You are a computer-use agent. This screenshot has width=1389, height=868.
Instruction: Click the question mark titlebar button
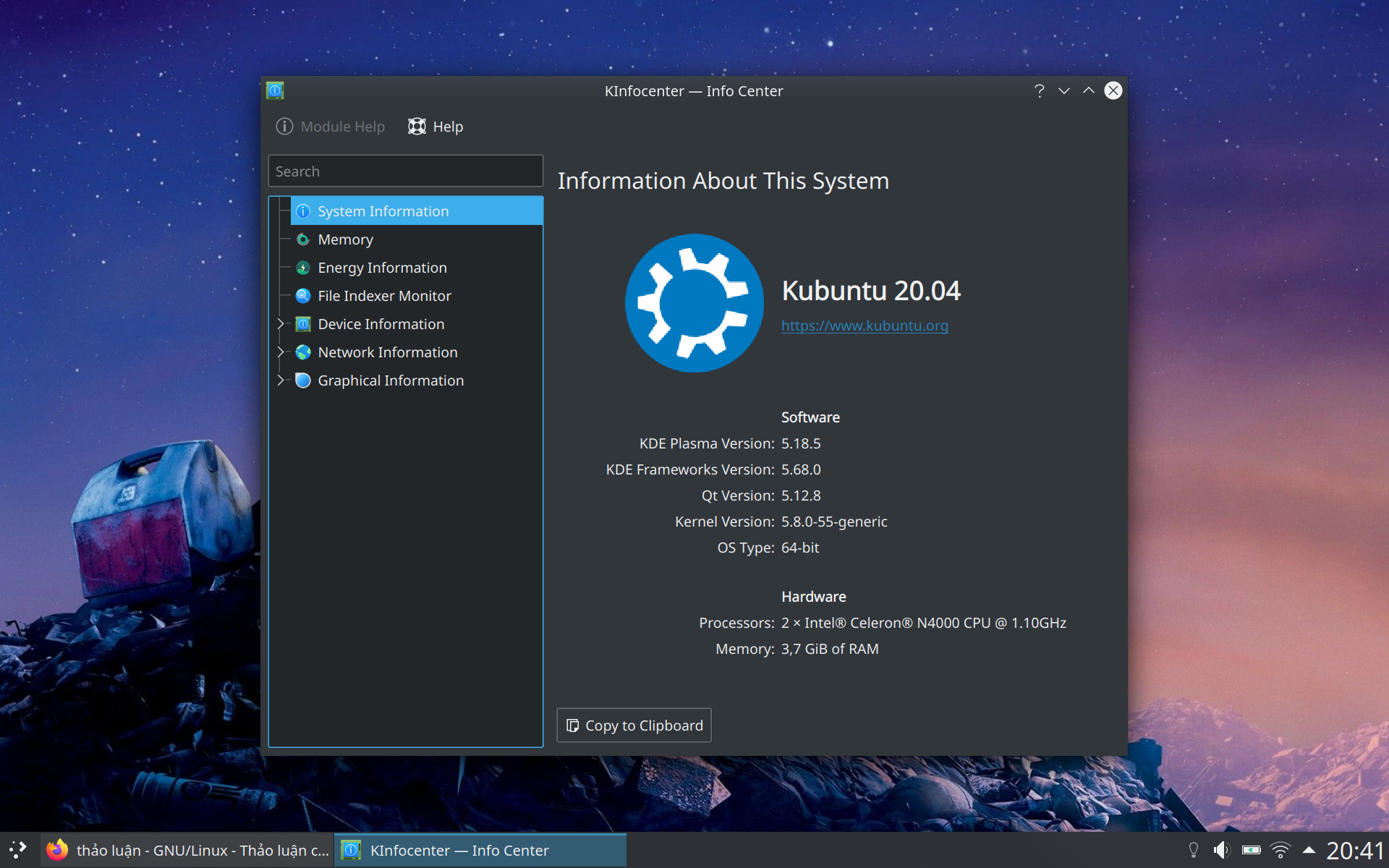[x=1040, y=90]
